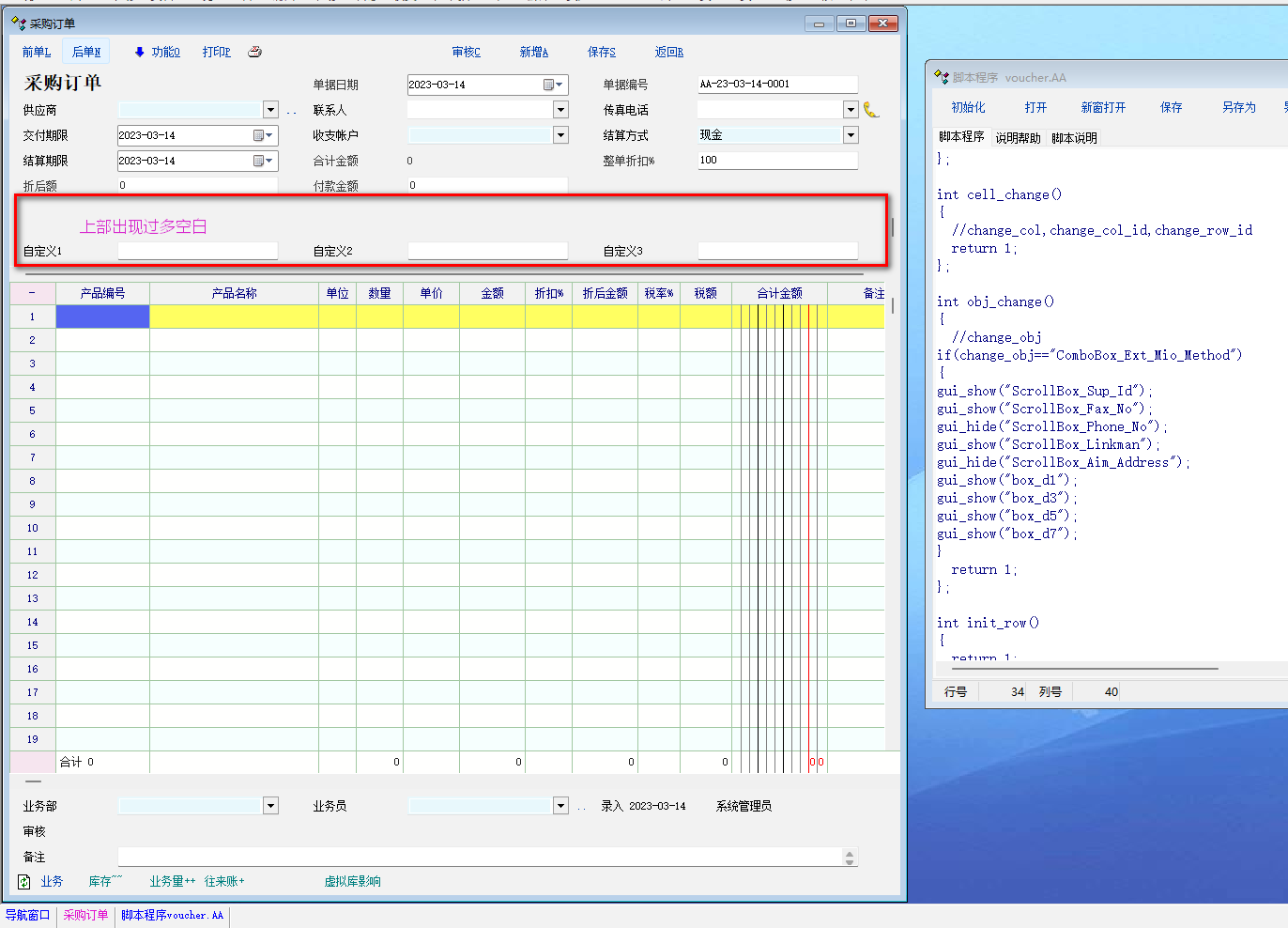Image resolution: width=1288 pixels, height=928 pixels.
Task: Click the phone icon beside 传真电话
Action: pos(871,110)
